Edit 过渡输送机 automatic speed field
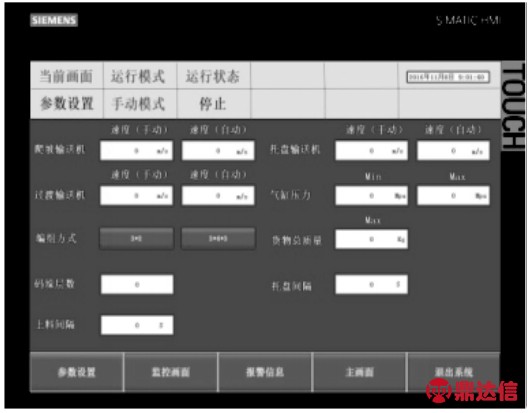This screenshot has width=528, height=413. click(x=218, y=195)
